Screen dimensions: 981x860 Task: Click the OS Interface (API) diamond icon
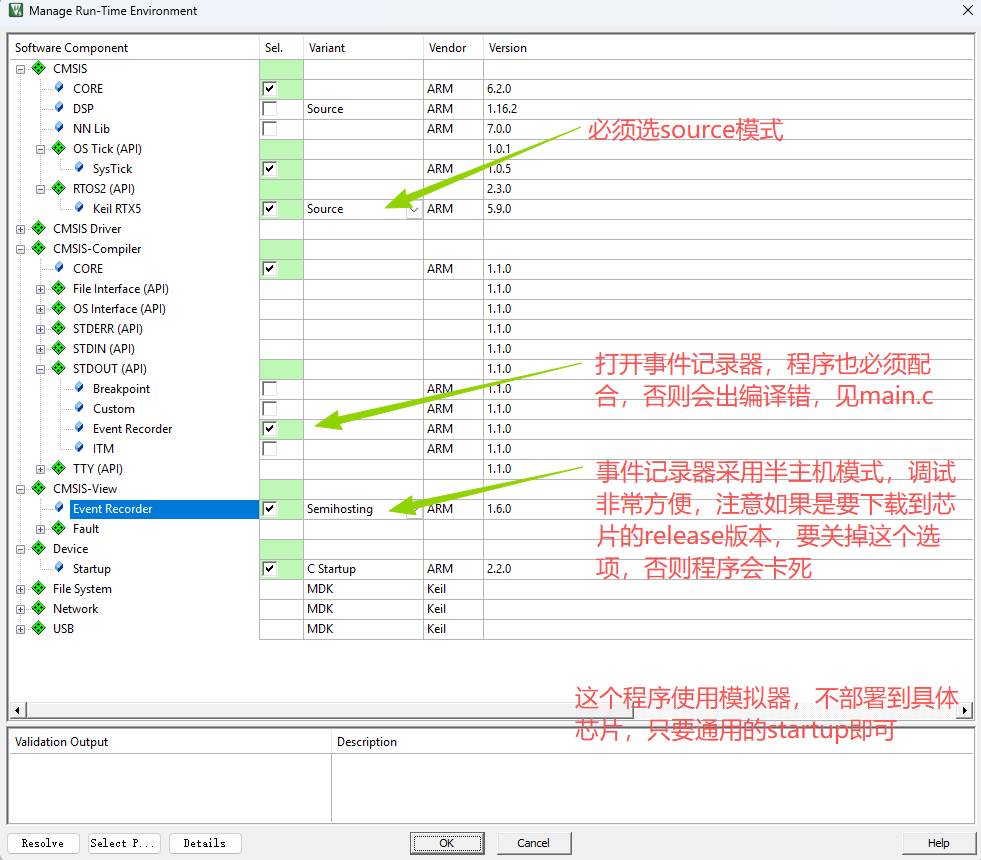(x=59, y=308)
